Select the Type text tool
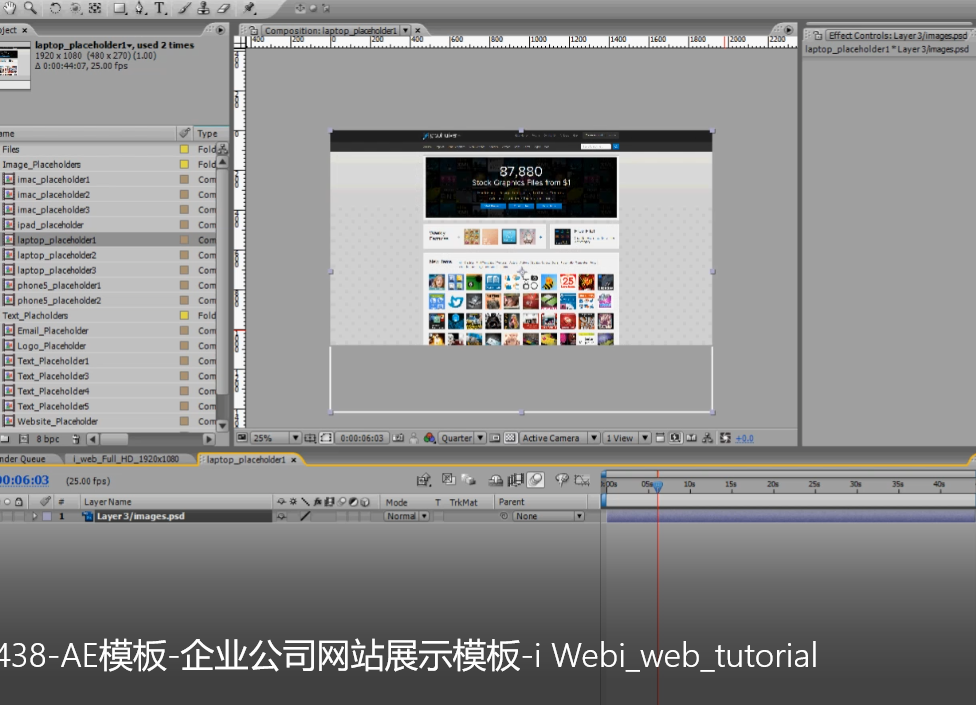 coord(160,8)
